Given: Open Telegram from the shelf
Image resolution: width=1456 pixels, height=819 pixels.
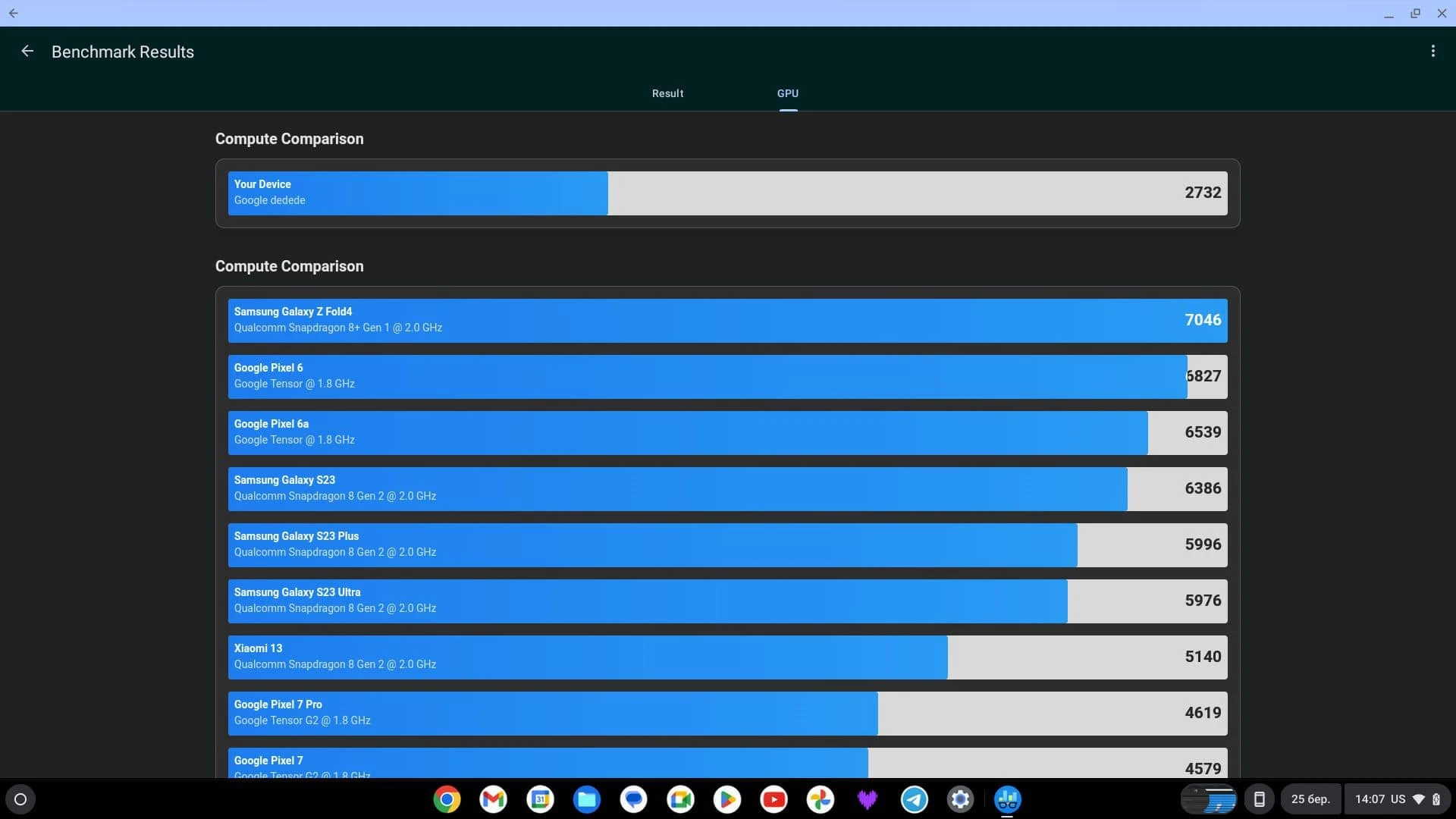Looking at the screenshot, I should pyautogui.click(x=914, y=799).
